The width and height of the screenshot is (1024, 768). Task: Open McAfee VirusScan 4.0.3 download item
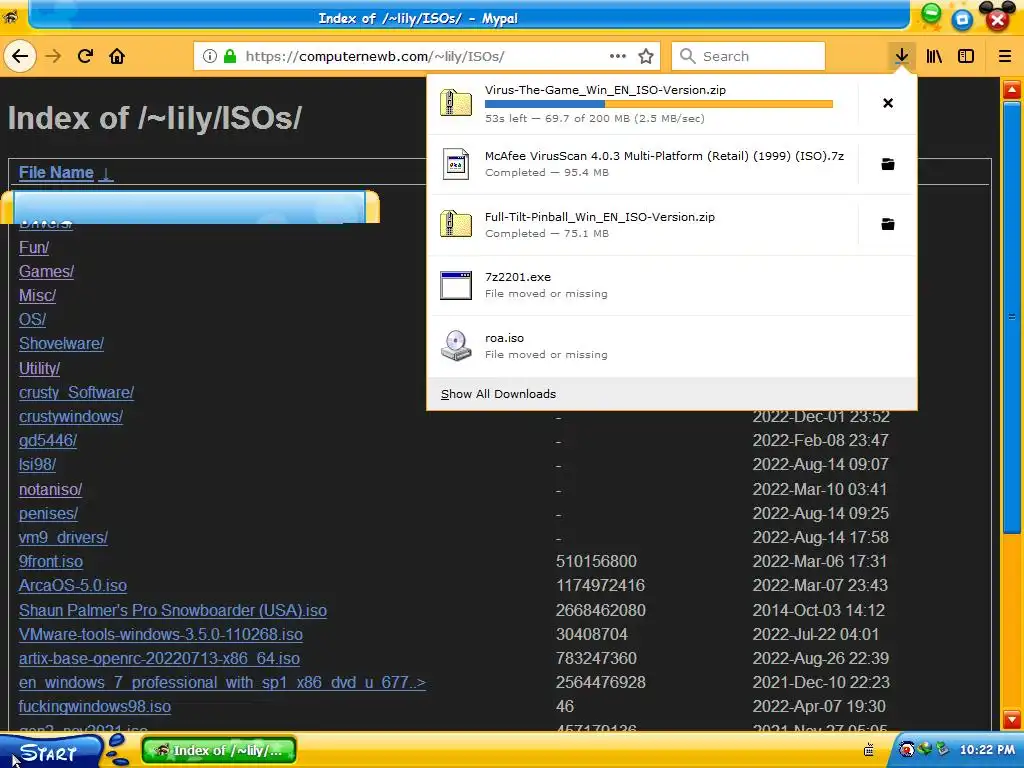[642, 164]
